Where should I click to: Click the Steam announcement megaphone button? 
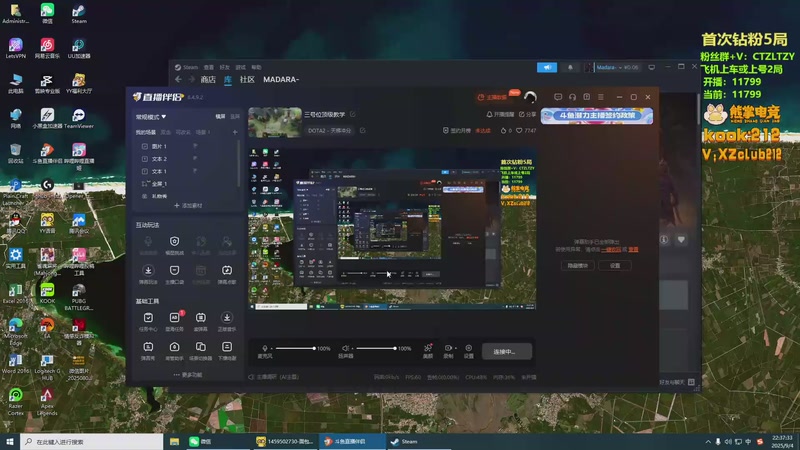[x=547, y=67]
